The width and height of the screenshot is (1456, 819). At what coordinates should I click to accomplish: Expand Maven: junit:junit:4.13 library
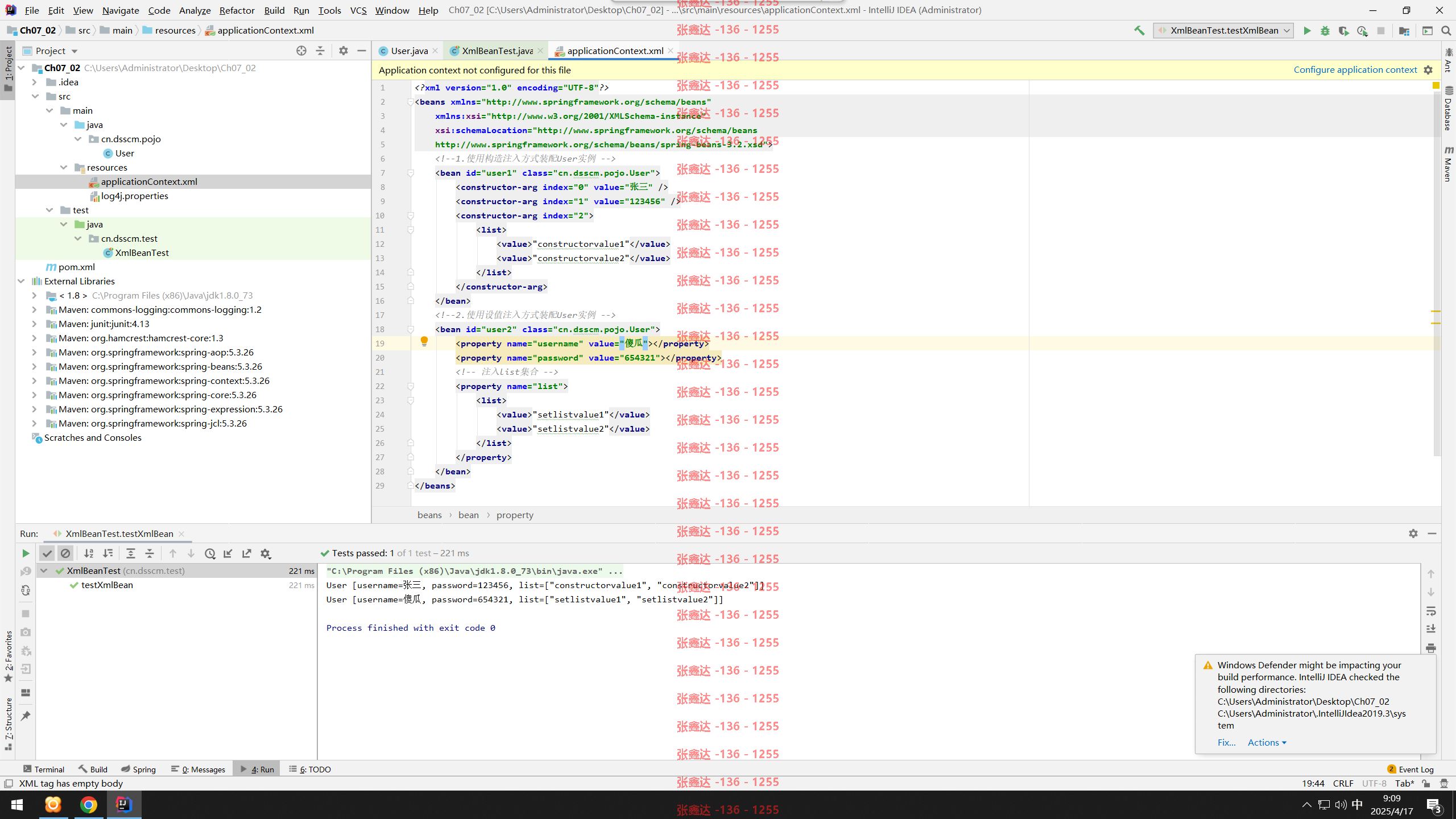(x=34, y=324)
